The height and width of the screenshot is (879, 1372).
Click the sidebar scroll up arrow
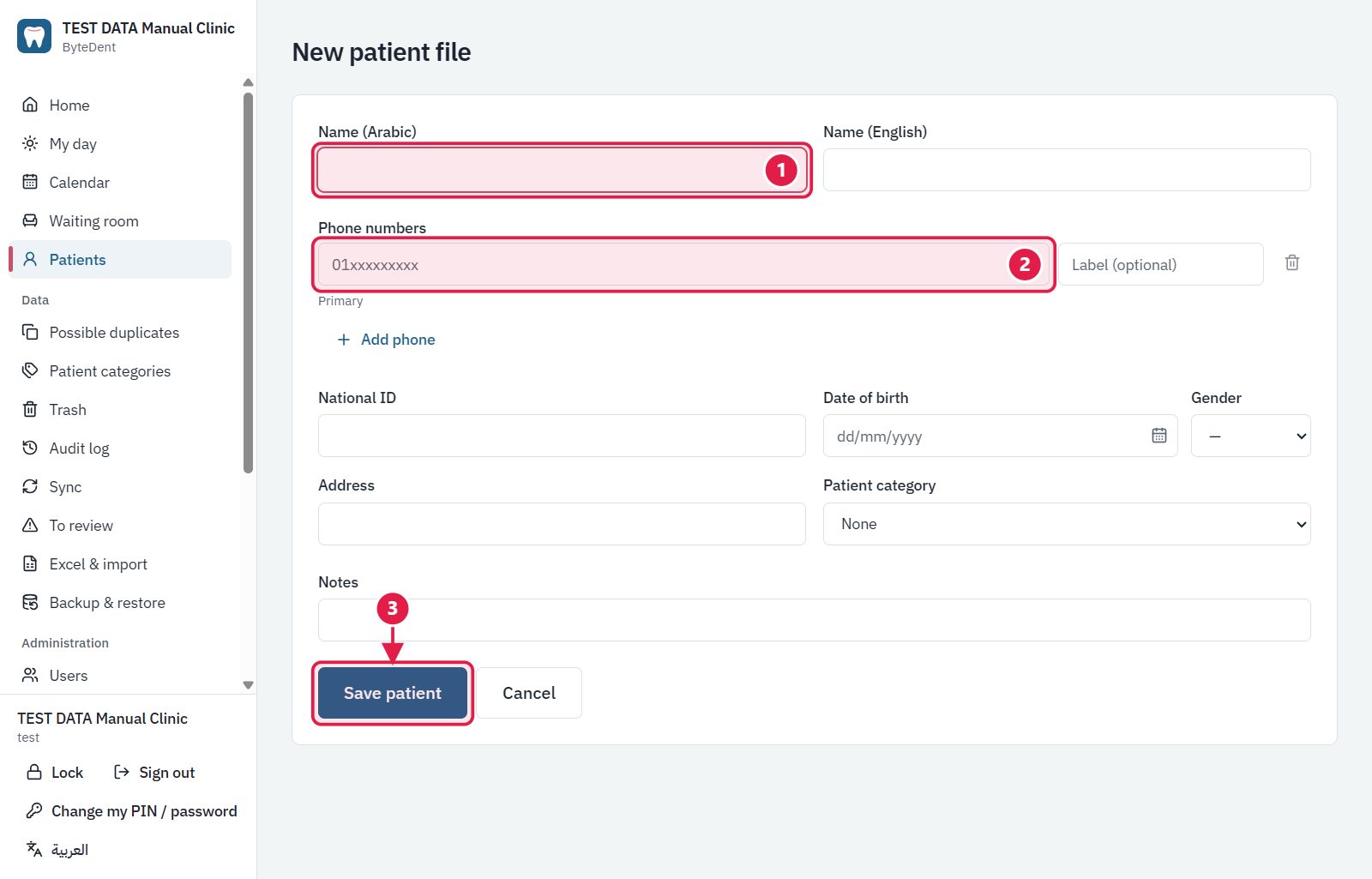click(248, 82)
